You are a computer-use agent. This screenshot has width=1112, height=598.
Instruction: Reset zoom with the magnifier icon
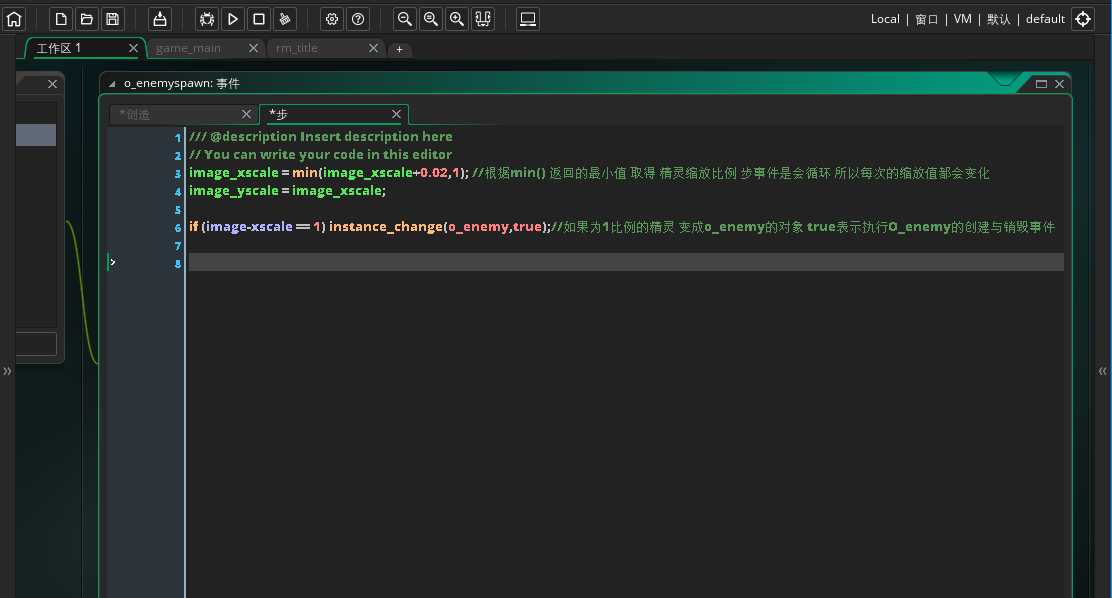coord(430,19)
